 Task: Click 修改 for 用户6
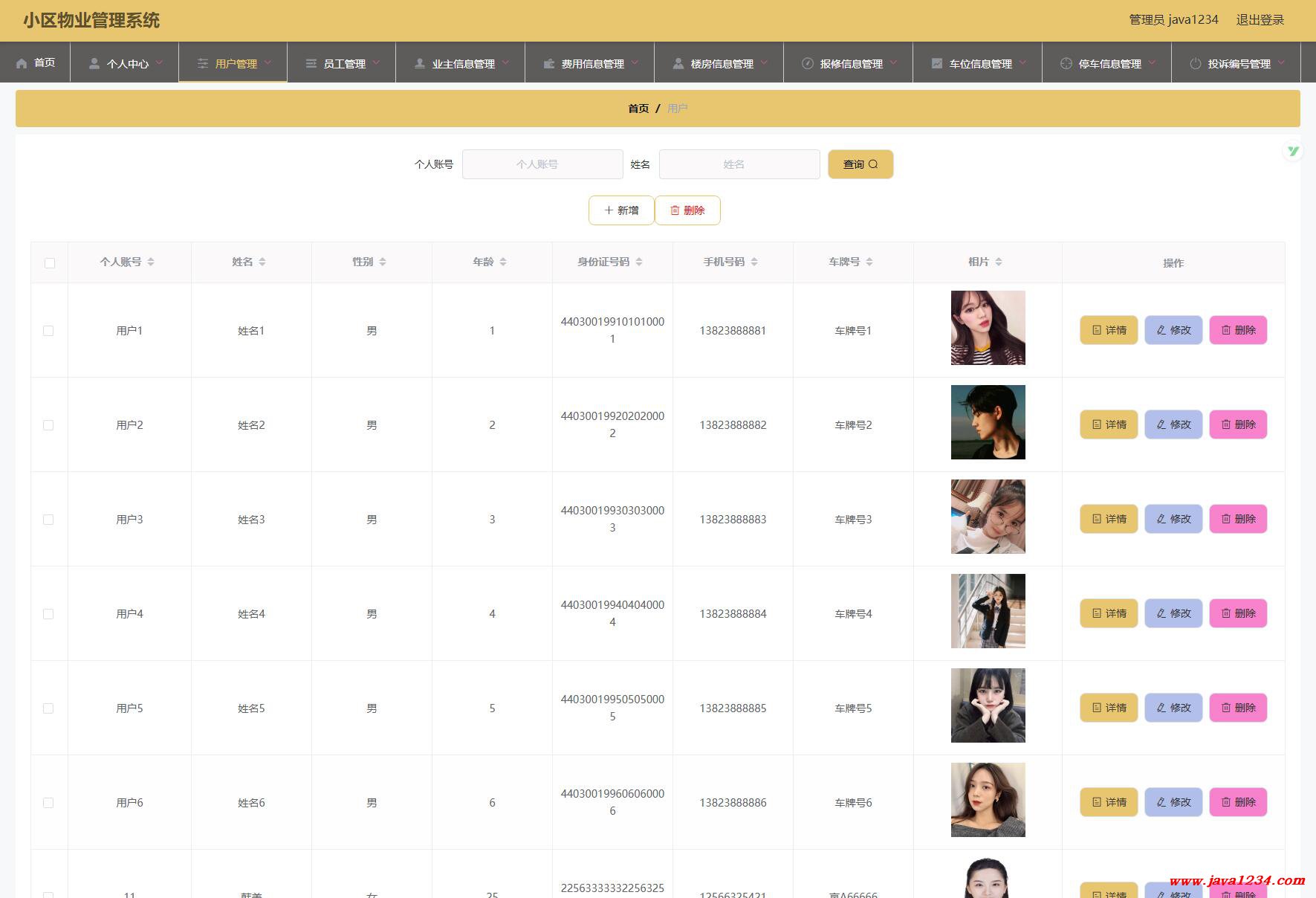pos(1173,802)
